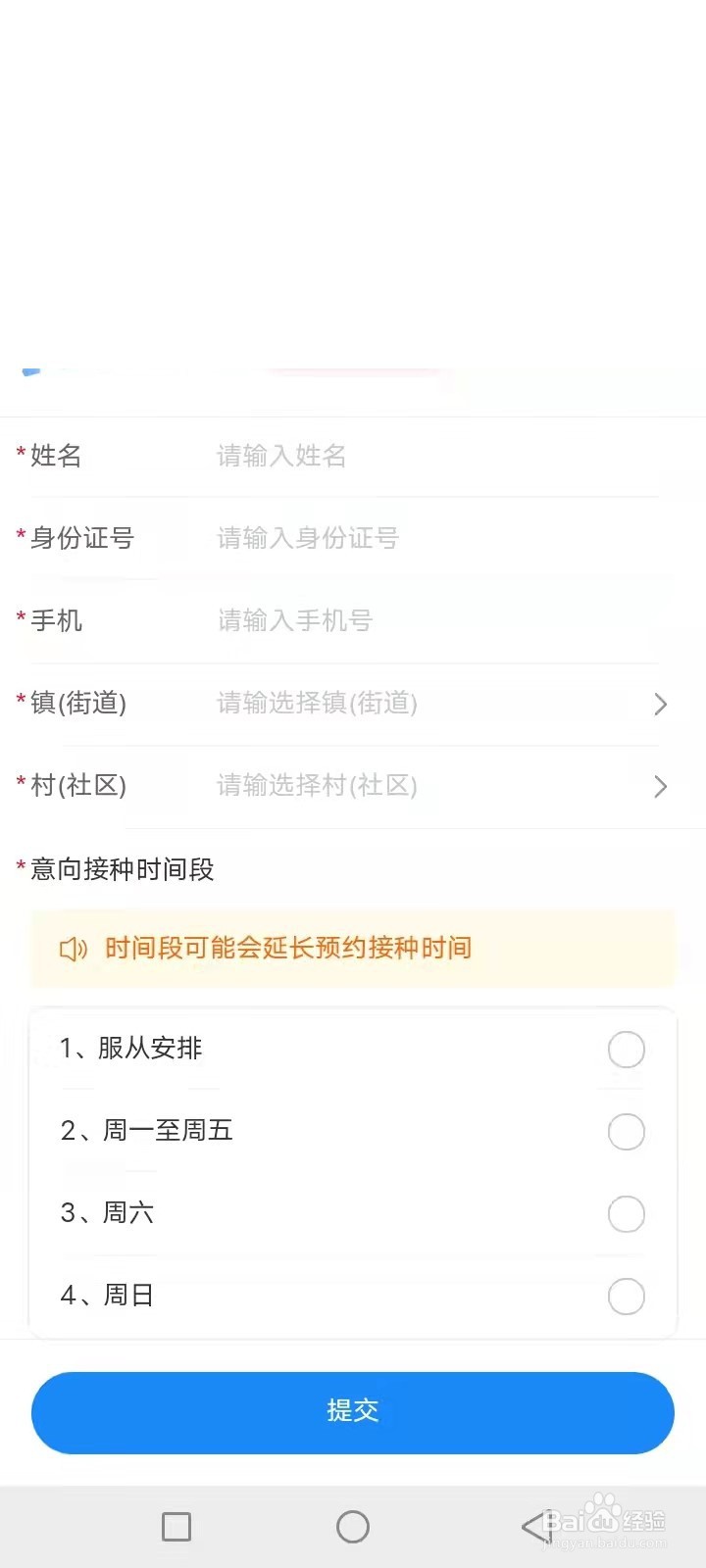
Task: Select the 周一至周五 radio option
Action: click(627, 1132)
